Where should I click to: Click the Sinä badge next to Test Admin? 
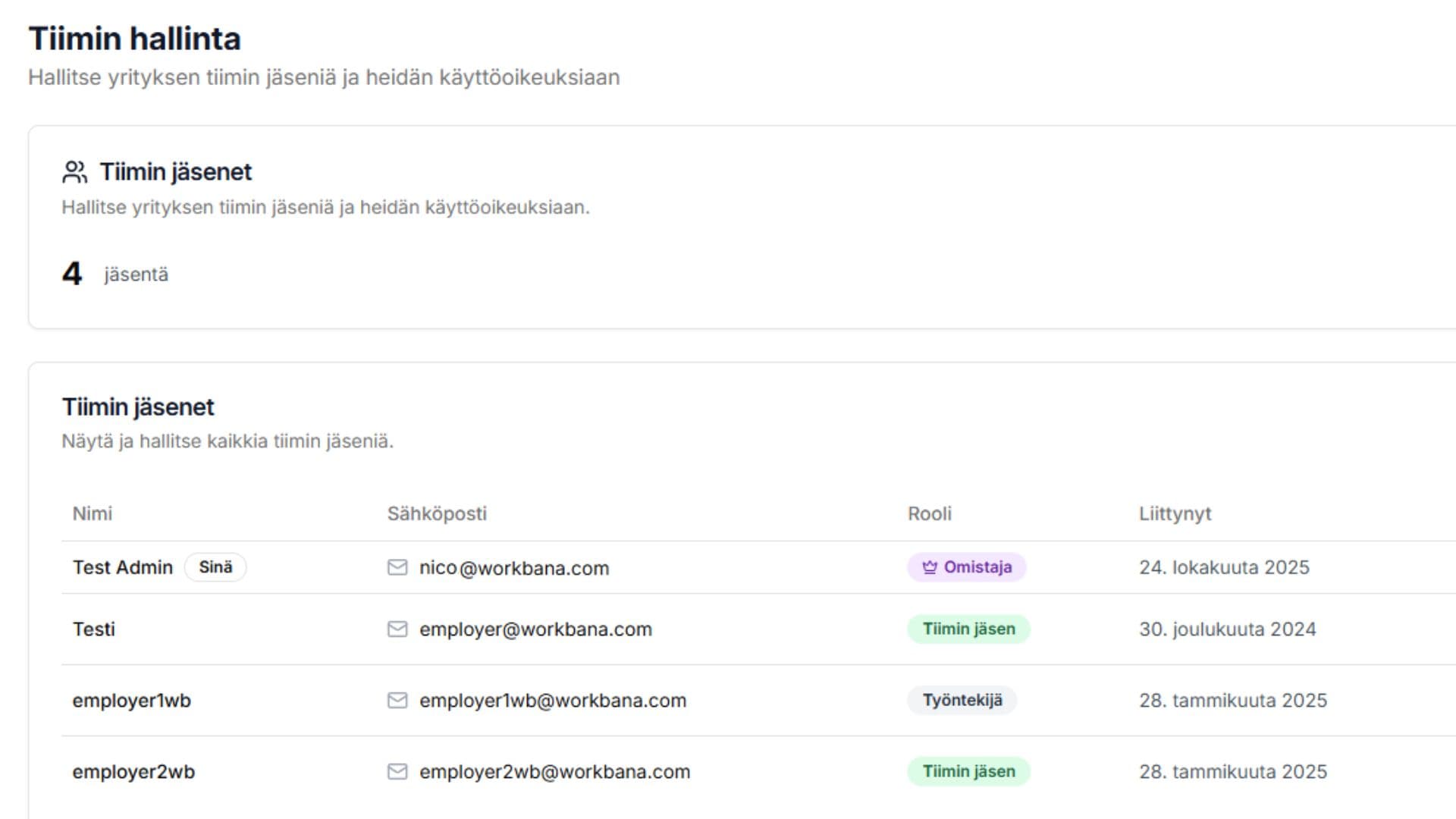click(215, 567)
